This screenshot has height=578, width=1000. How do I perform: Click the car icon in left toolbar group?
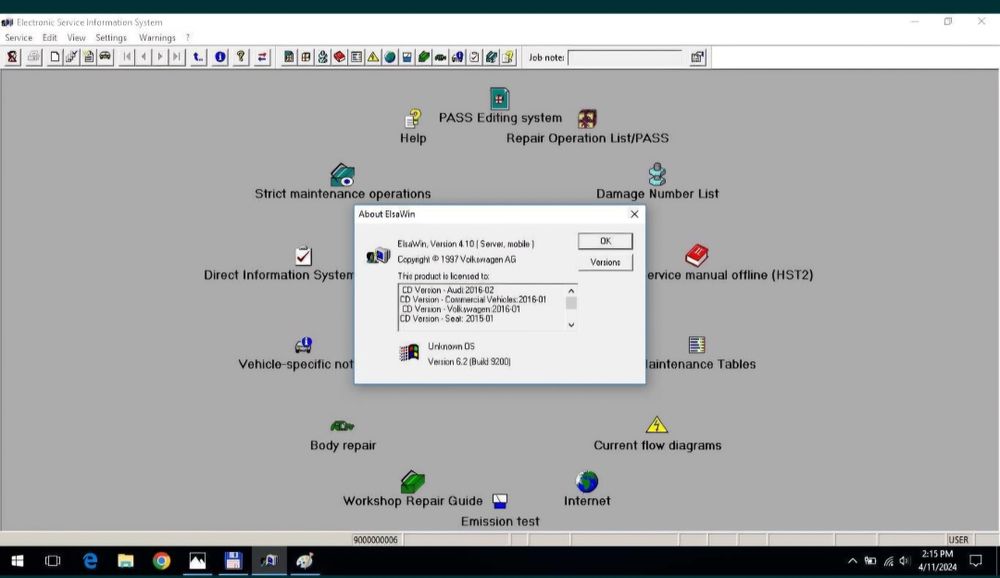(105, 57)
